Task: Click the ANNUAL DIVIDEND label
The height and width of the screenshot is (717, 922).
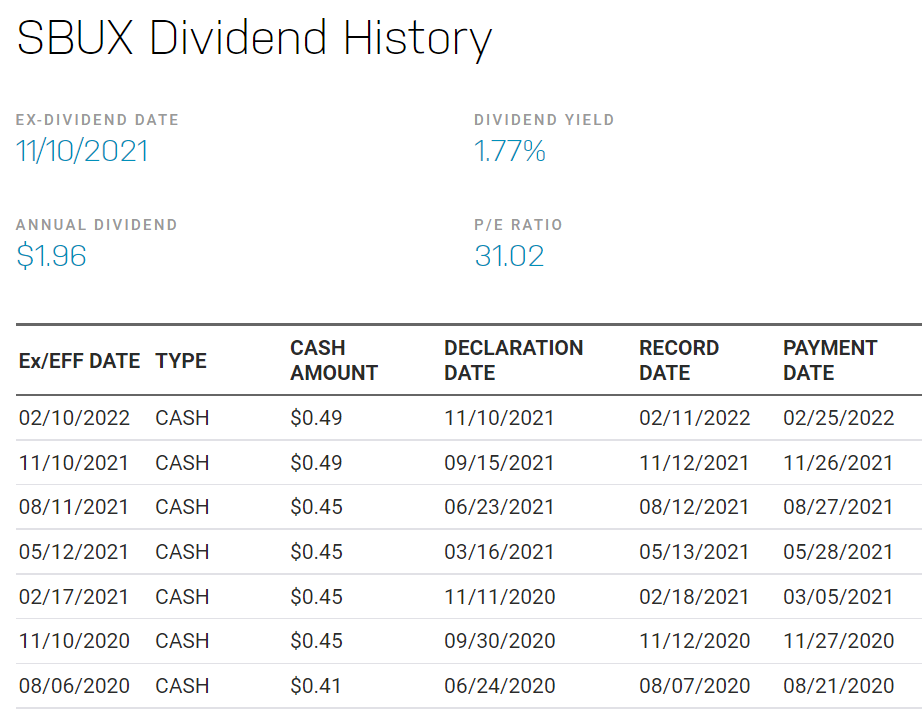Action: [96, 225]
